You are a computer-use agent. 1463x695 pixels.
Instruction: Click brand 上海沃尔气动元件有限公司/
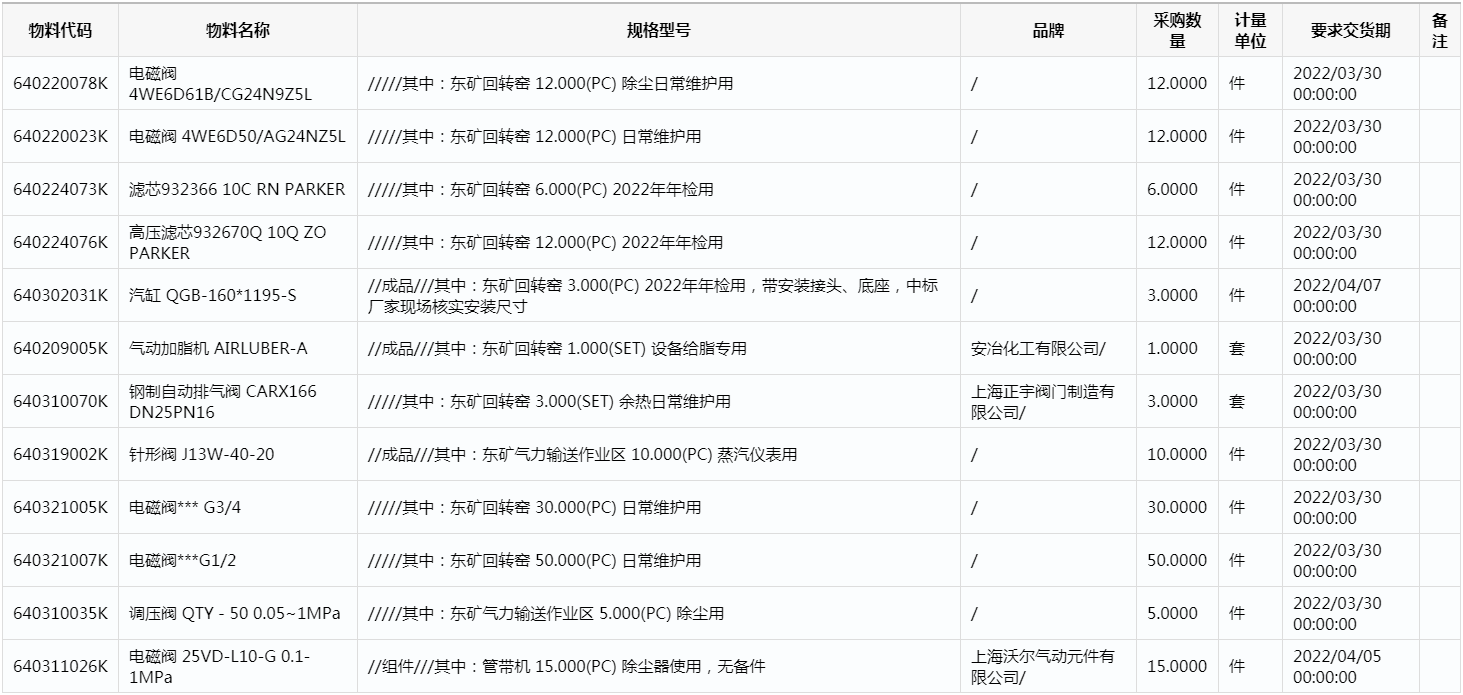tap(1043, 667)
